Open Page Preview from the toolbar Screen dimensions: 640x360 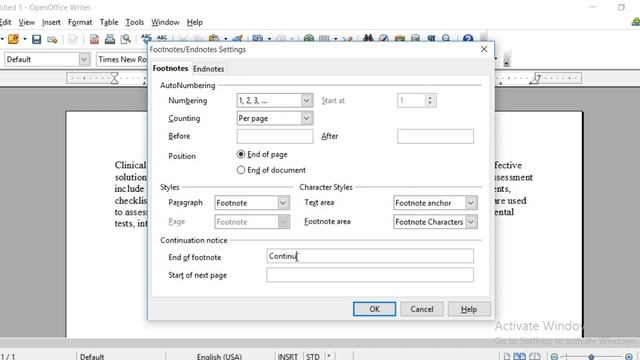126,39
